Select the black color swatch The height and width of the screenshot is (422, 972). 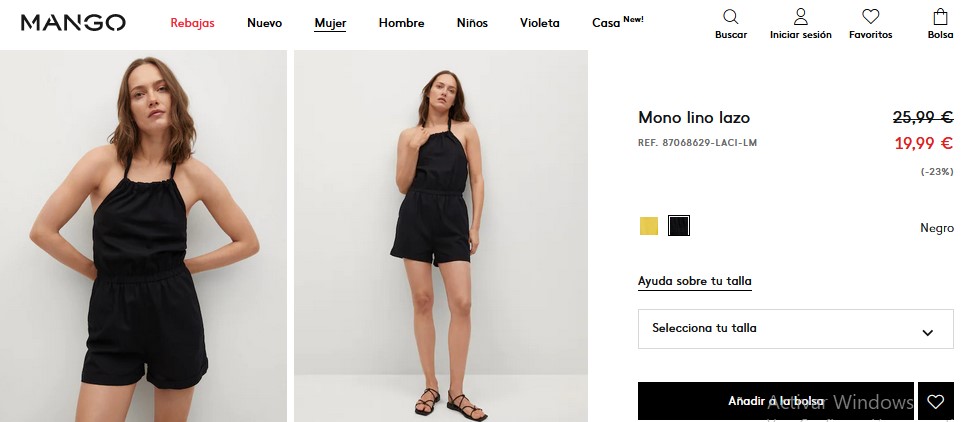tap(679, 226)
